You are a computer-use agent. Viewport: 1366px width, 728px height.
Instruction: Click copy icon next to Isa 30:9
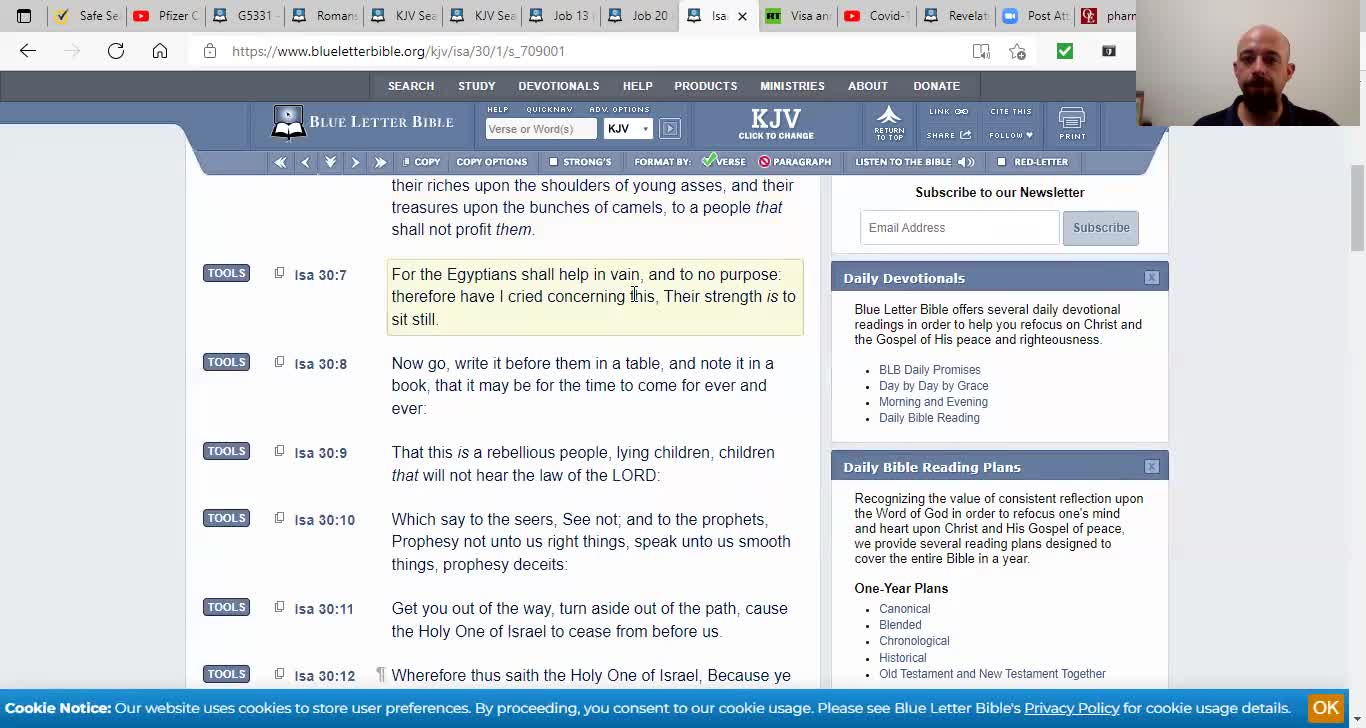[279, 451]
